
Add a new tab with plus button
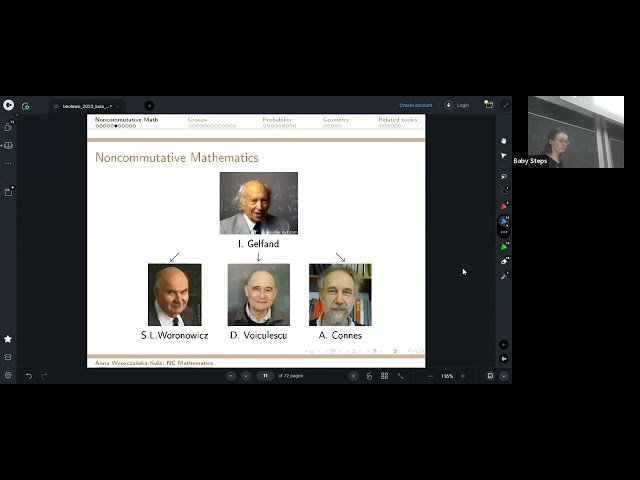point(149,106)
